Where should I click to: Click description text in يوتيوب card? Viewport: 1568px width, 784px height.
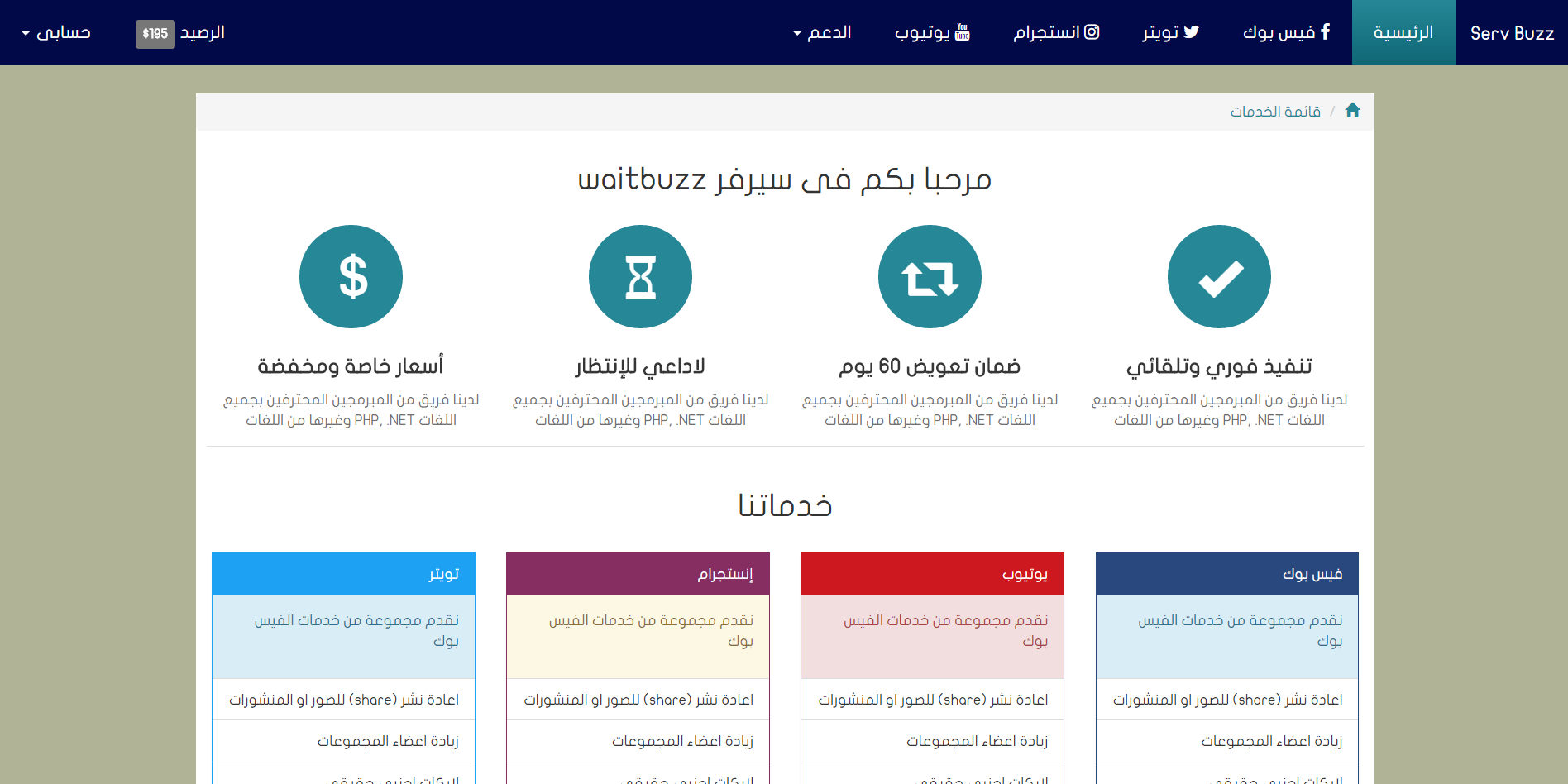pos(945,630)
